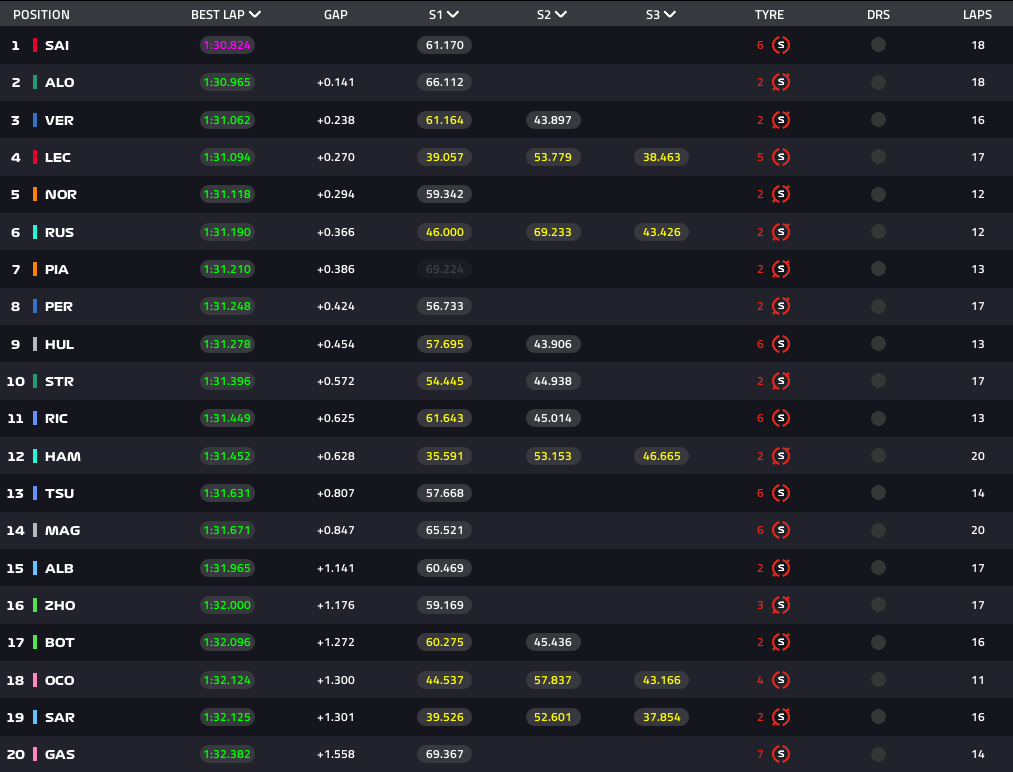Open the S3 sort chevron

pos(670,14)
